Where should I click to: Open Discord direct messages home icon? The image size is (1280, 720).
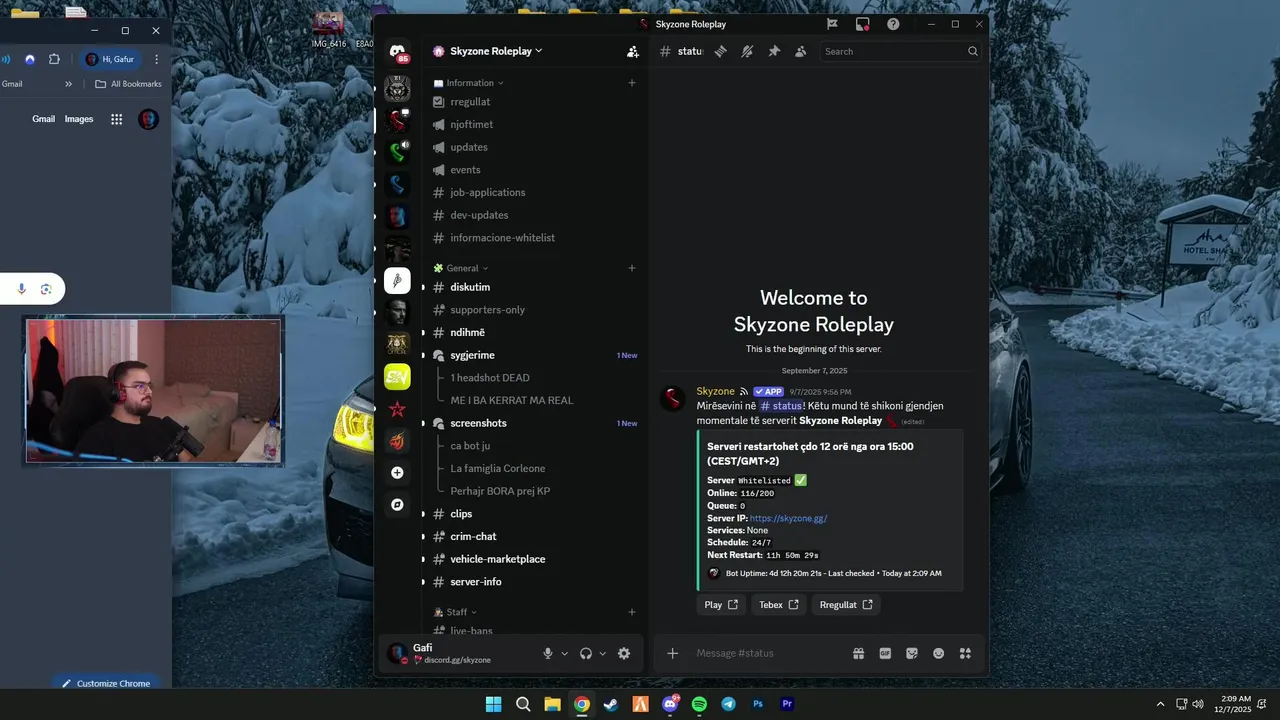click(397, 52)
